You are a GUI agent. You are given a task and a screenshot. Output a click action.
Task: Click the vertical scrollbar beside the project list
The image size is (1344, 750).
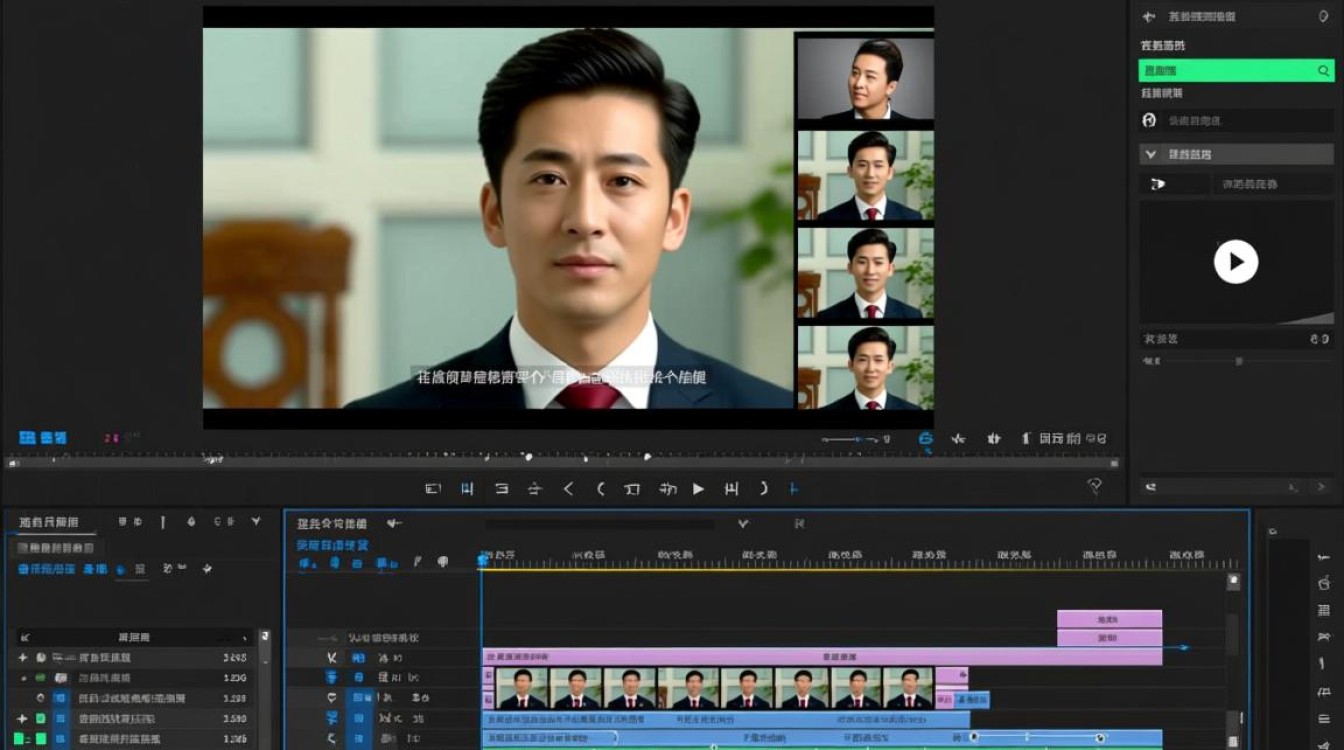coord(265,688)
